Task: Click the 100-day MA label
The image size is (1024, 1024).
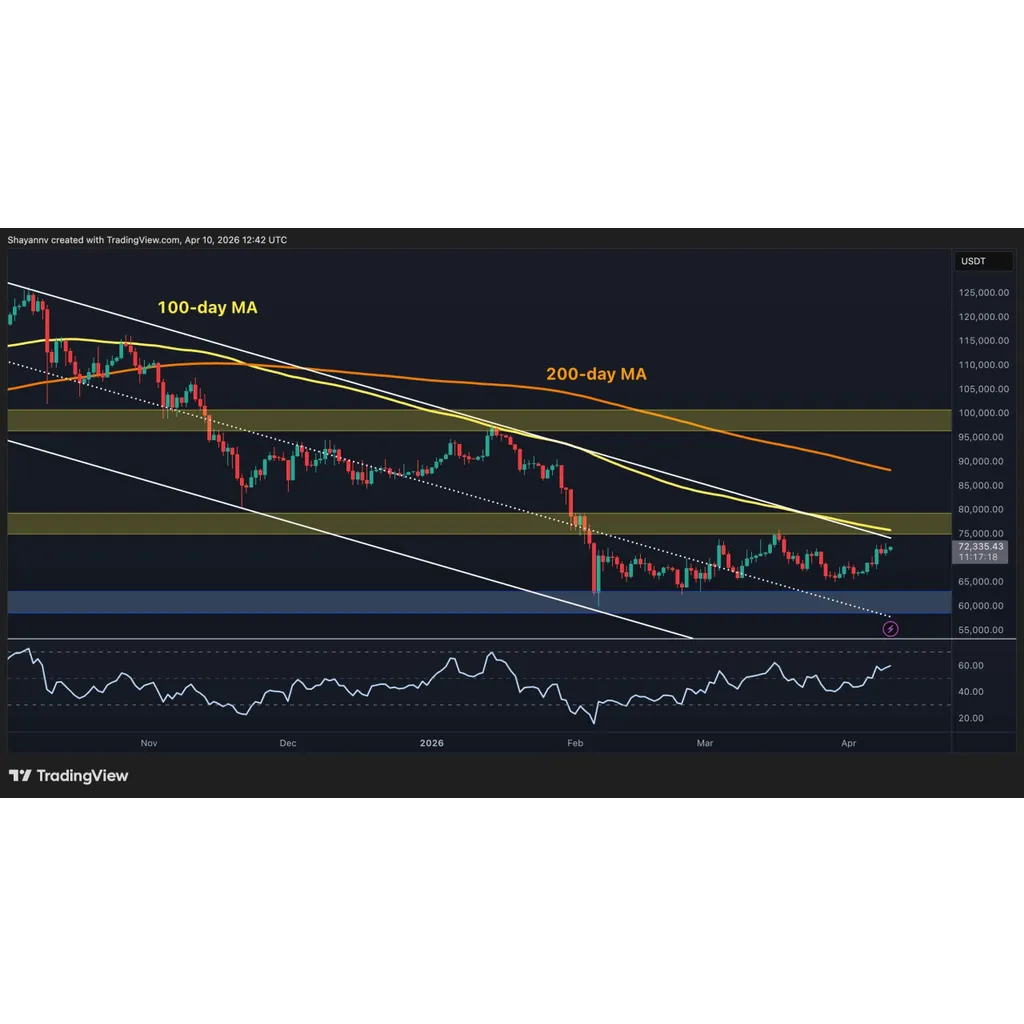Action: click(207, 308)
